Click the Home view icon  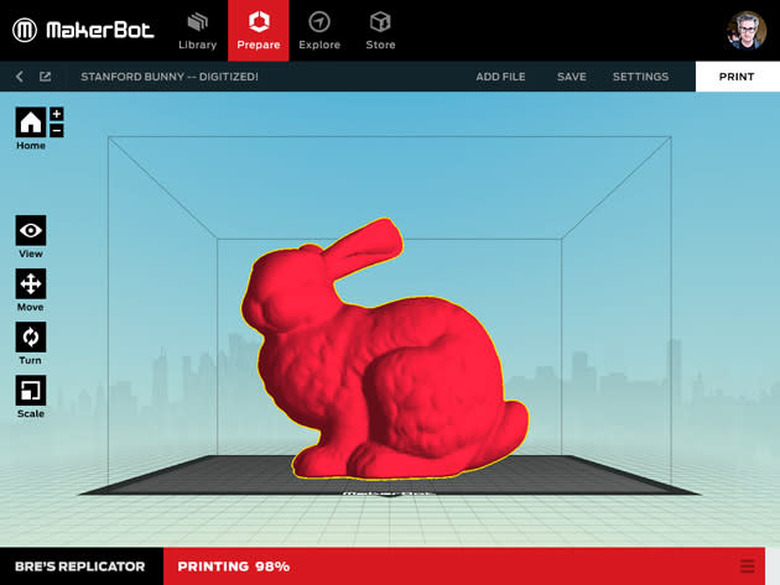pos(30,123)
